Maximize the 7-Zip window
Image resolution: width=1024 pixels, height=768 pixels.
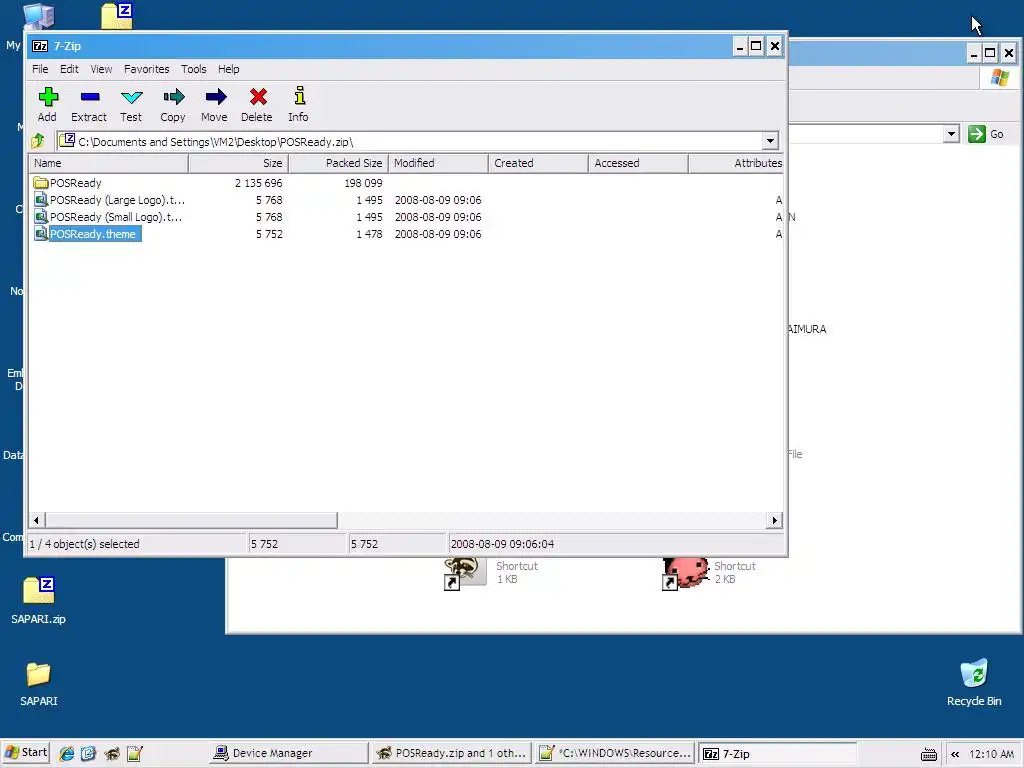(x=756, y=46)
